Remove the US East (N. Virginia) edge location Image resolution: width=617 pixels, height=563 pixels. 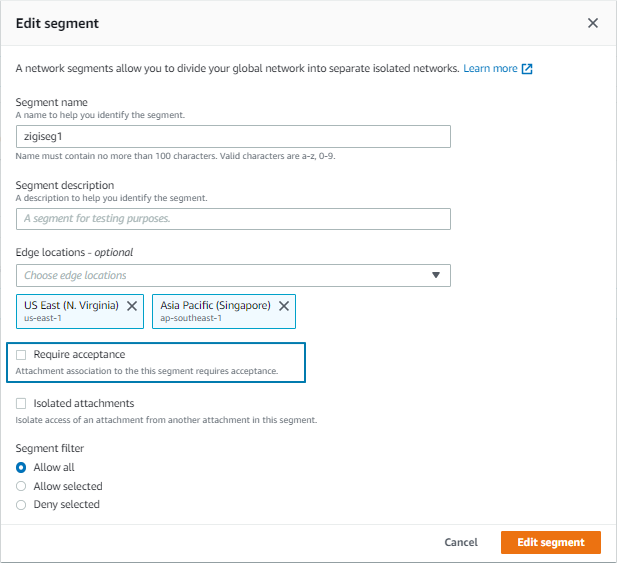pos(132,306)
